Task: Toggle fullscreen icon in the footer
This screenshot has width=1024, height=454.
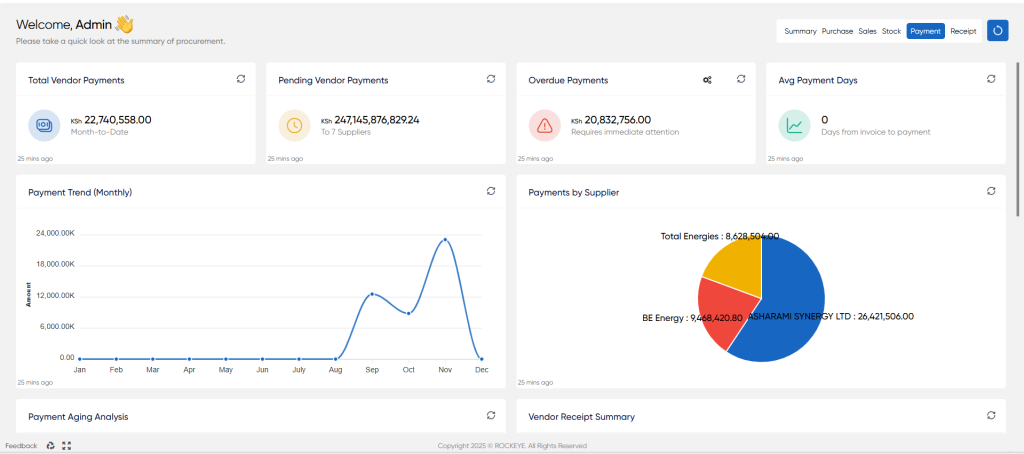Action: [x=67, y=446]
